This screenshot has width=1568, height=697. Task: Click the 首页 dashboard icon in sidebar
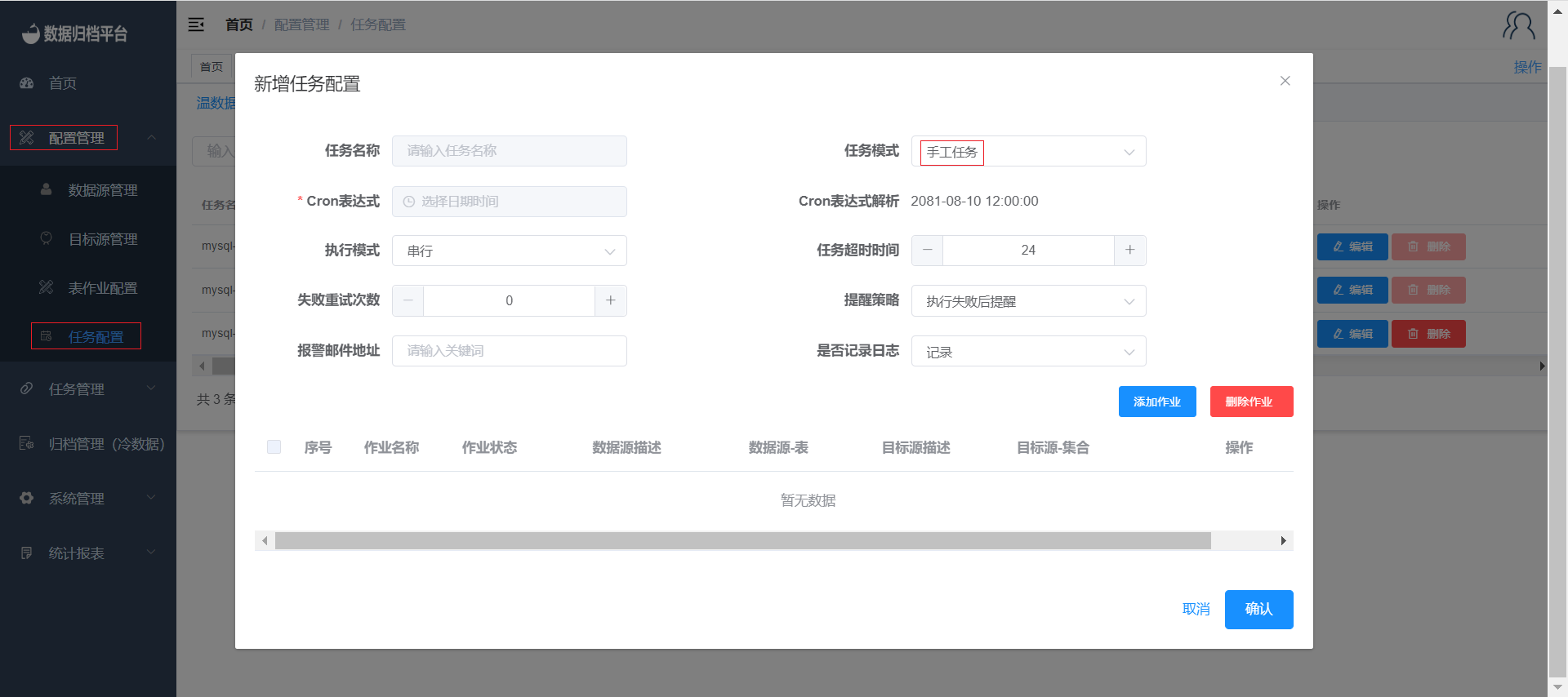27,83
